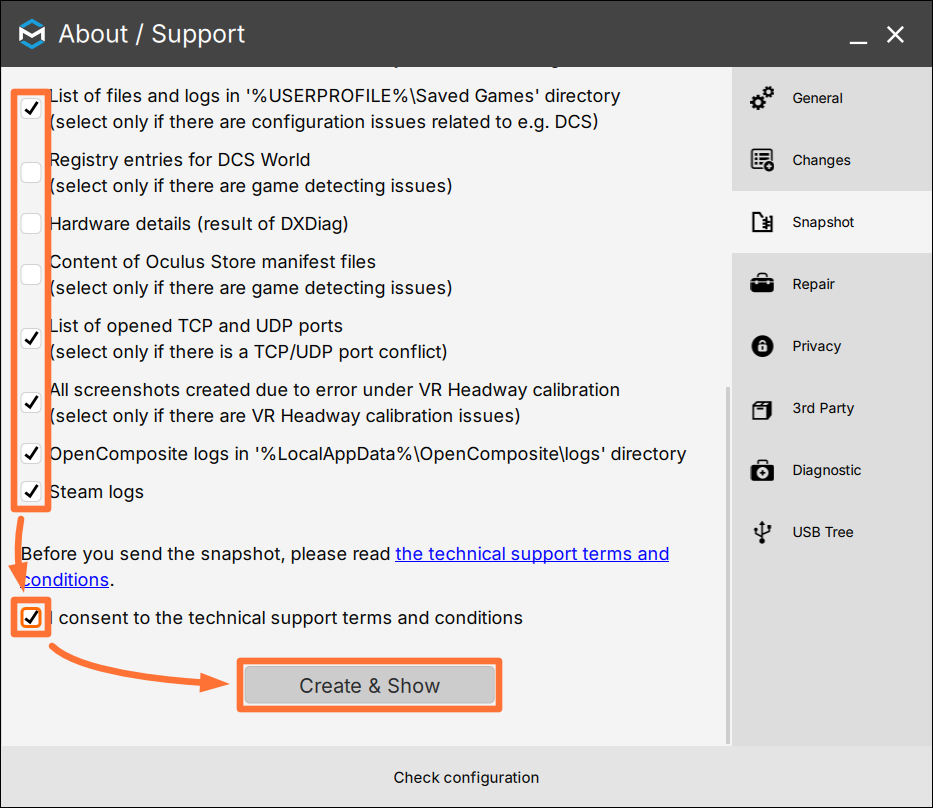The width and height of the screenshot is (933, 808).
Task: Select the Snapshot file icon
Action: [762, 222]
